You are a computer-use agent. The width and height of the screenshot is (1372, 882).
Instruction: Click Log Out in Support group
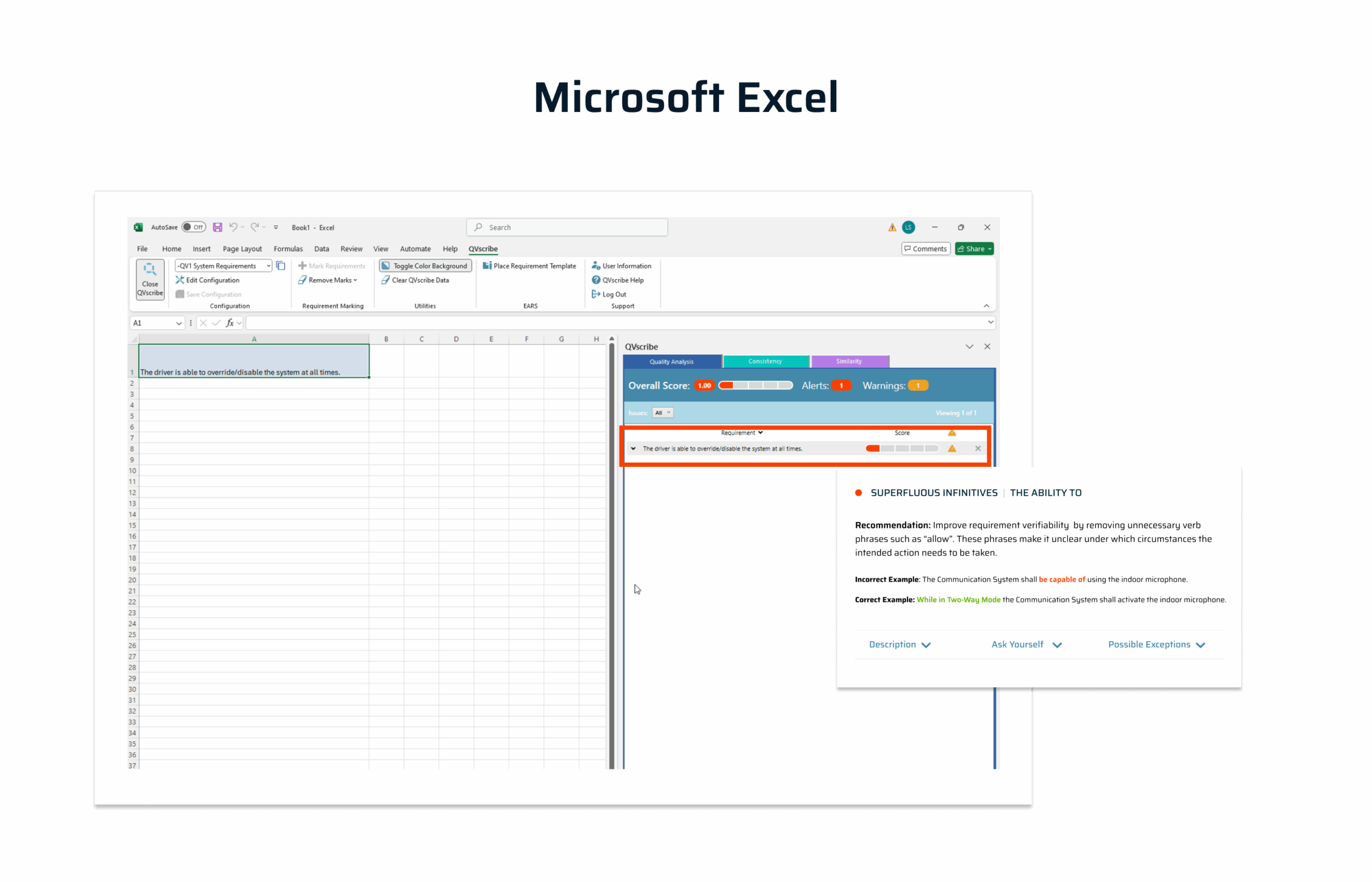coord(609,294)
